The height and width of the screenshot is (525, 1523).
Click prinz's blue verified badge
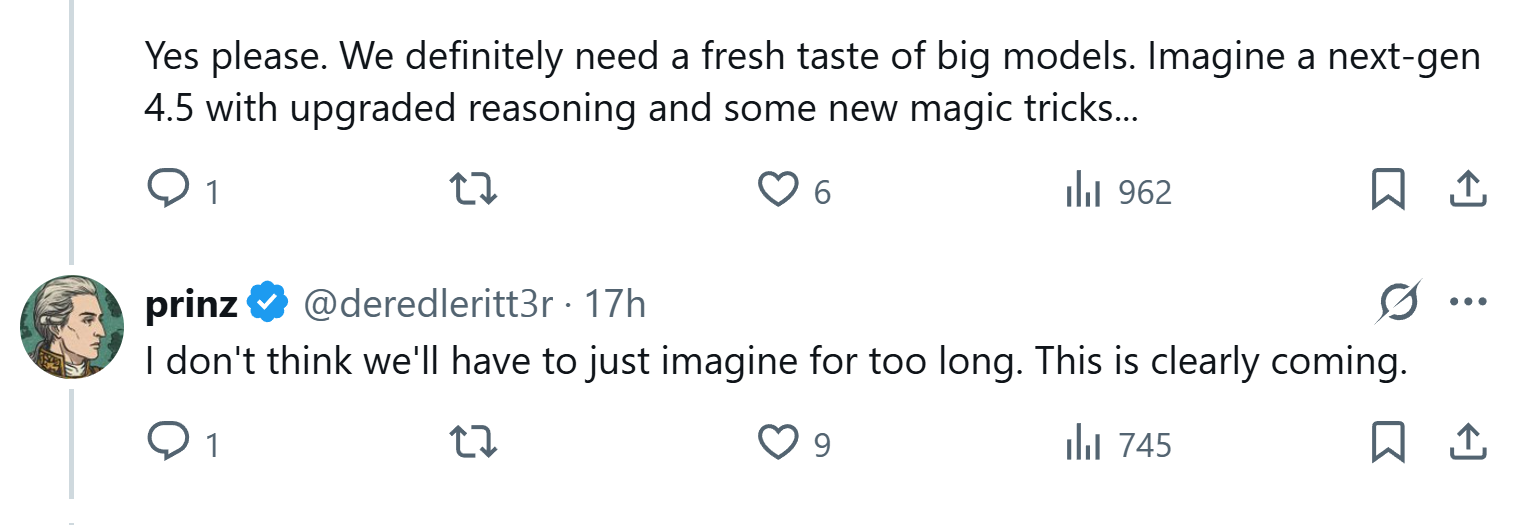pos(268,304)
